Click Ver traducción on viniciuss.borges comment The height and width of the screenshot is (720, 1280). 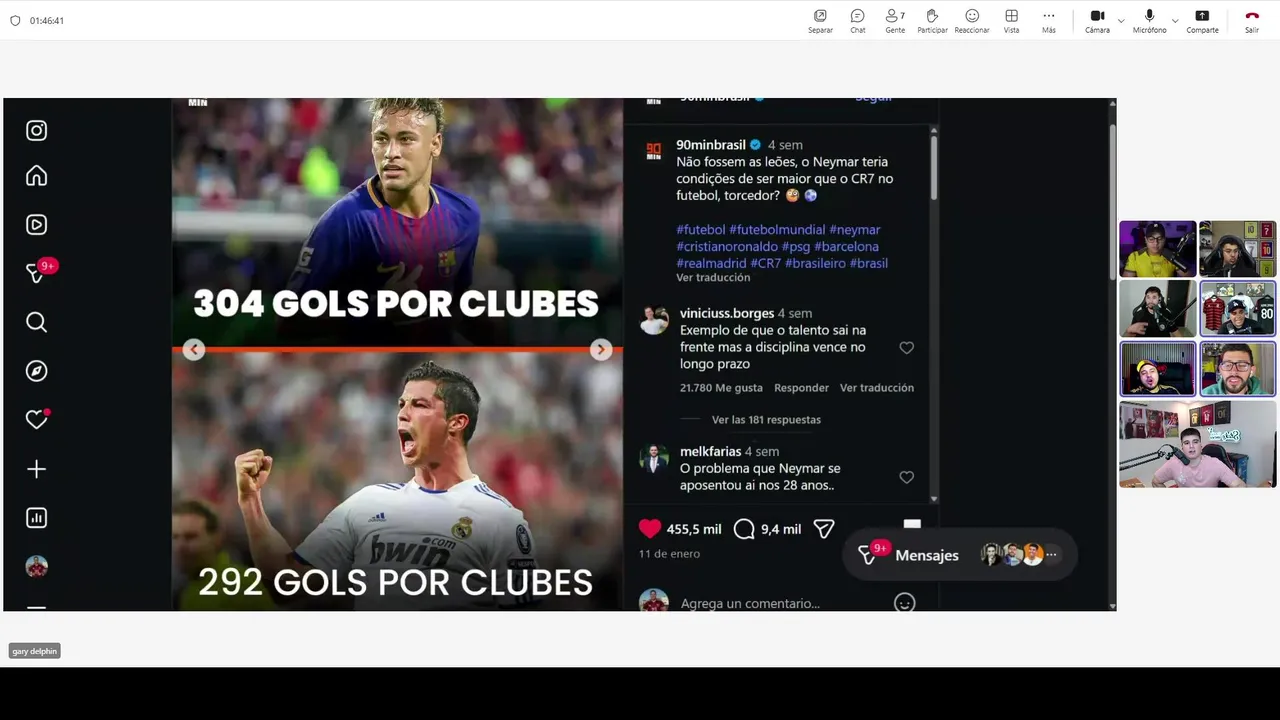coord(877,388)
